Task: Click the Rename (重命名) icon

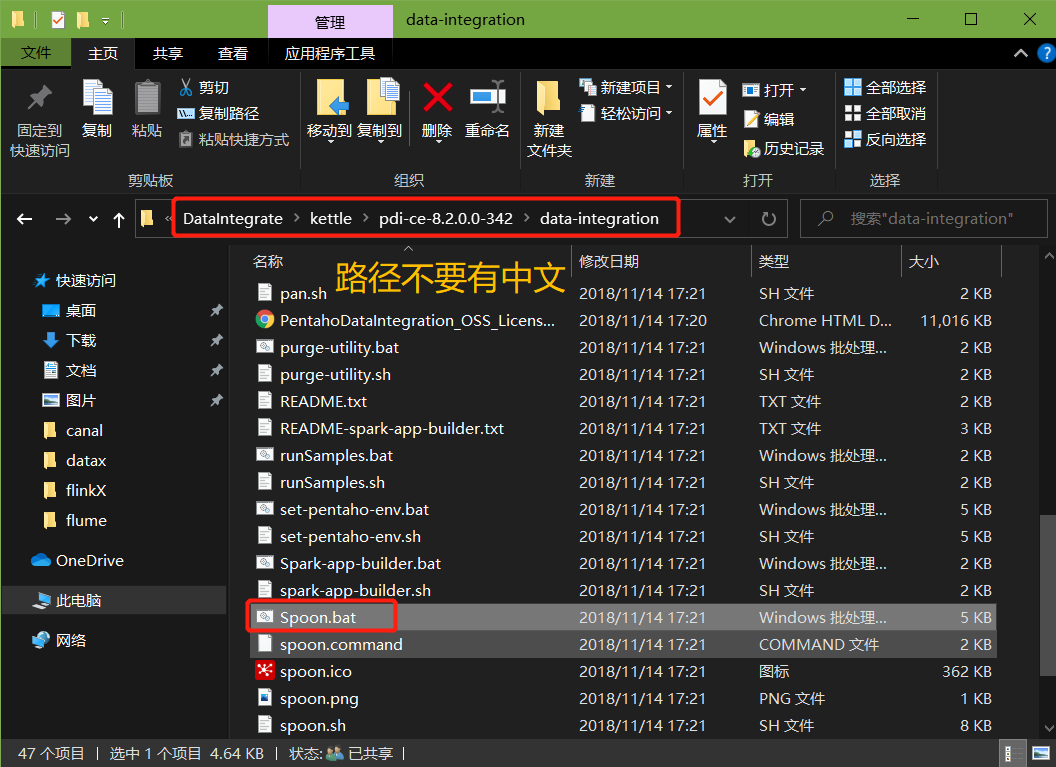Action: (487, 98)
